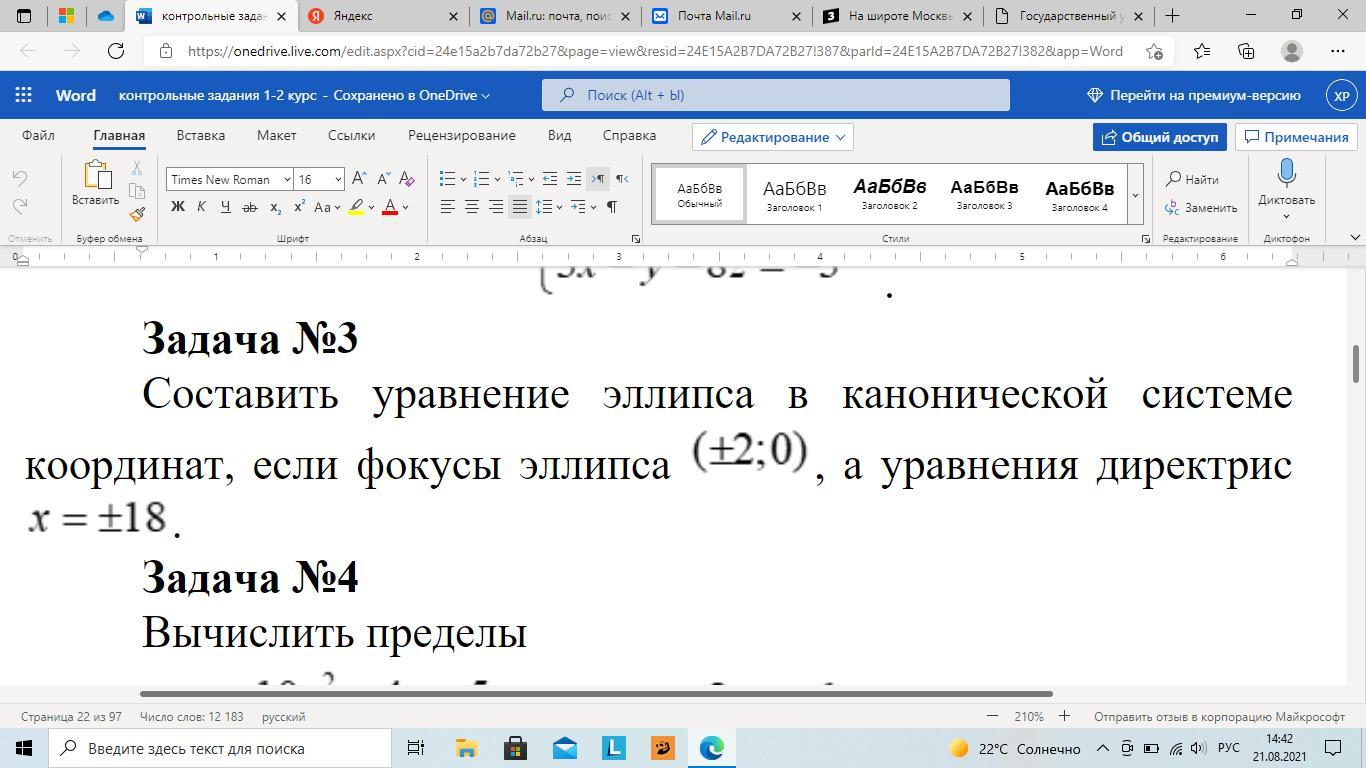Apply subscript formatting
Screen dimensions: 1366x768
tap(276, 207)
